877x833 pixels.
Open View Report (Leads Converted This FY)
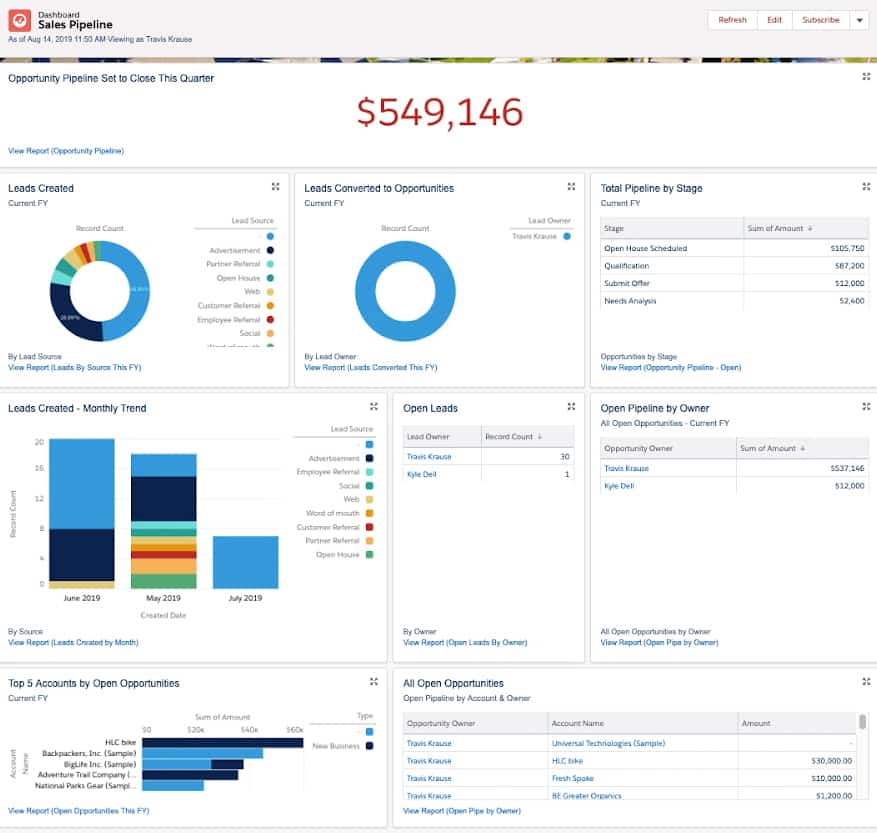tap(371, 368)
